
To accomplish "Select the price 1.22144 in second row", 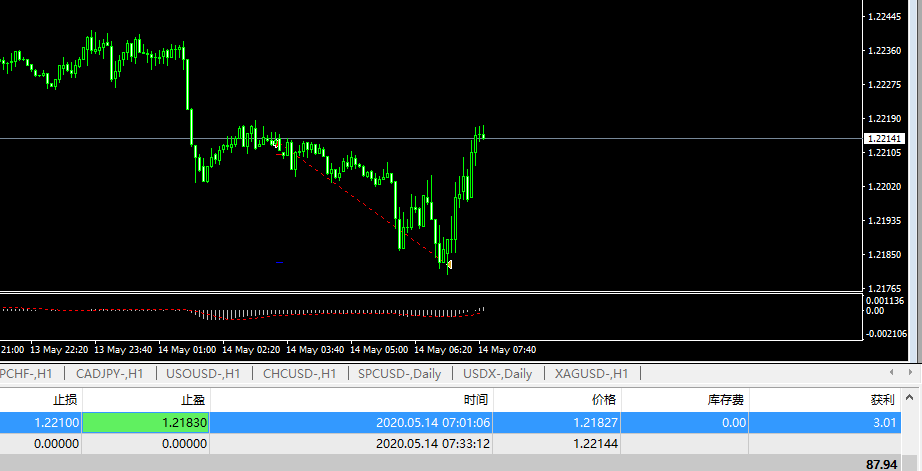I will [x=596, y=443].
